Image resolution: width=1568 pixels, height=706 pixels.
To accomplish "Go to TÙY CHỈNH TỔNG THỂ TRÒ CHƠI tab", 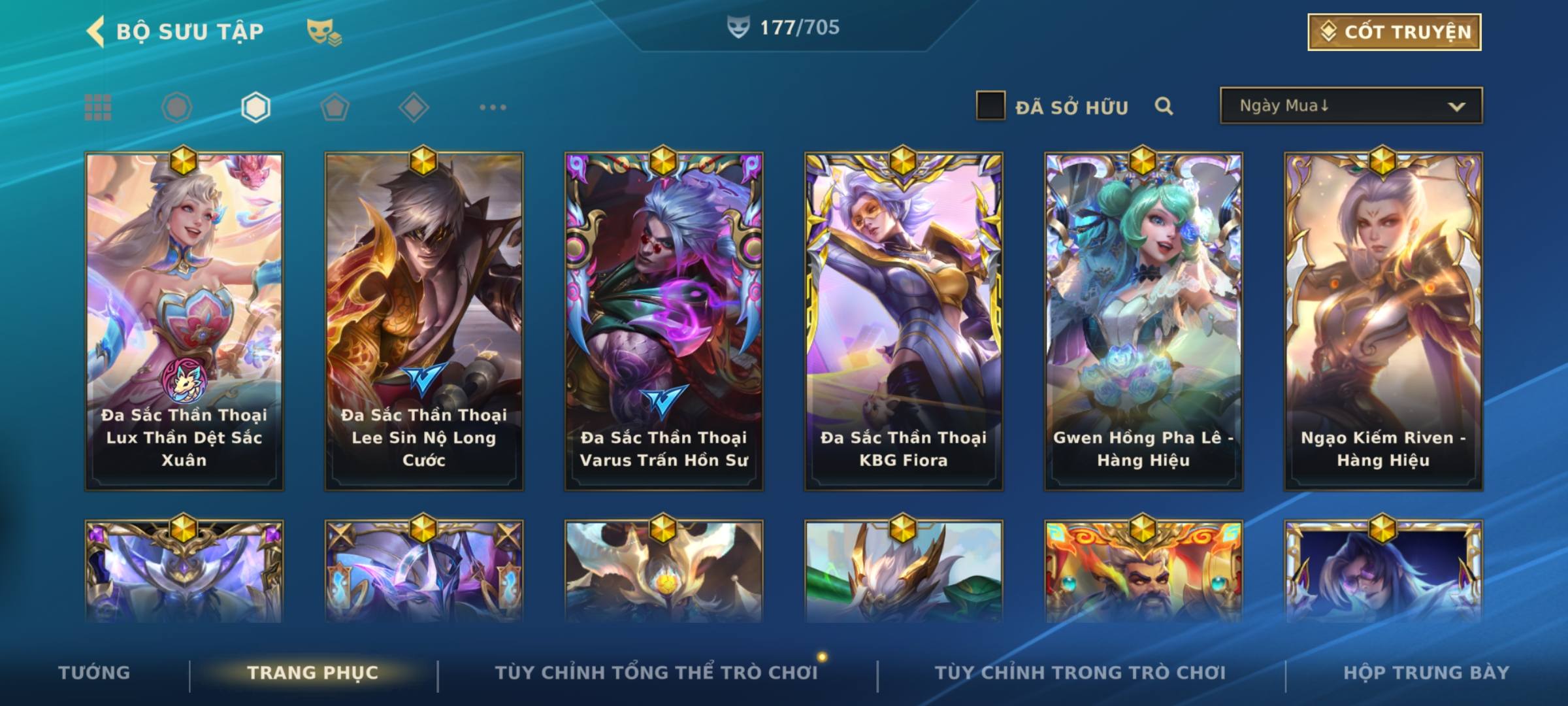I will point(656,673).
